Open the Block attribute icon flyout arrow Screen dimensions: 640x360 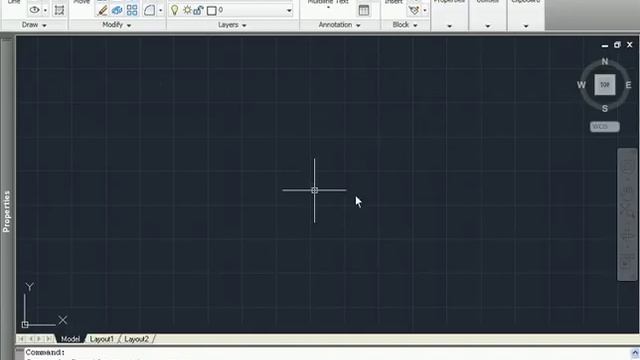(425, 10)
